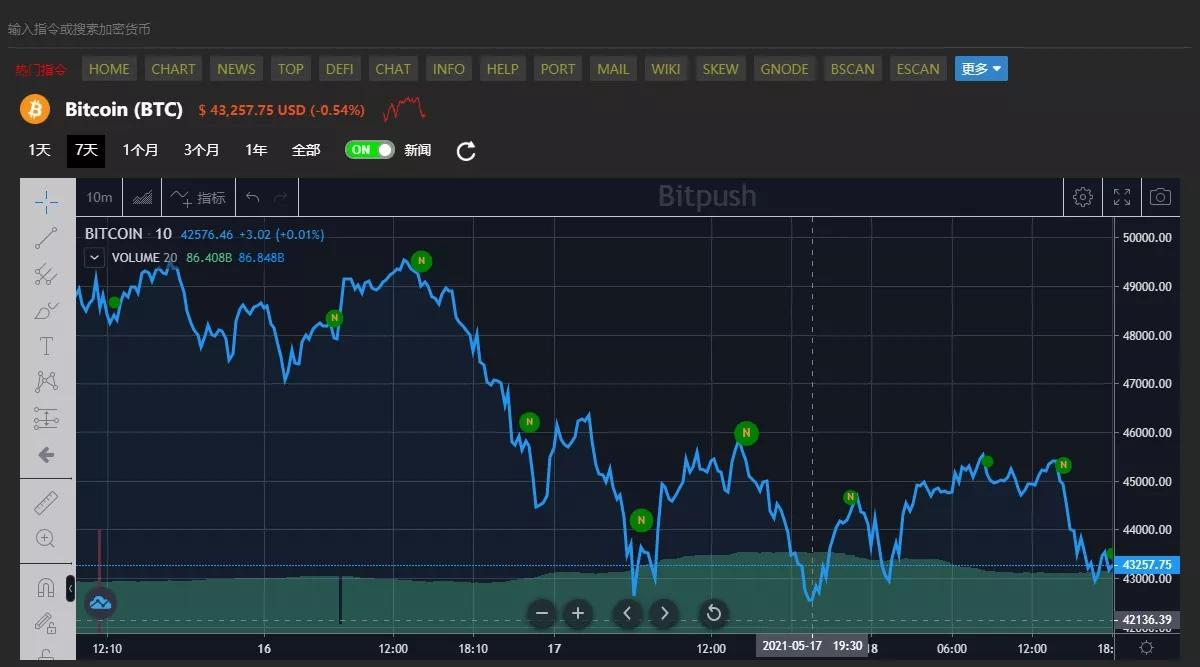Open the MAIL command
Screen dimensions: 1200x667
point(613,69)
